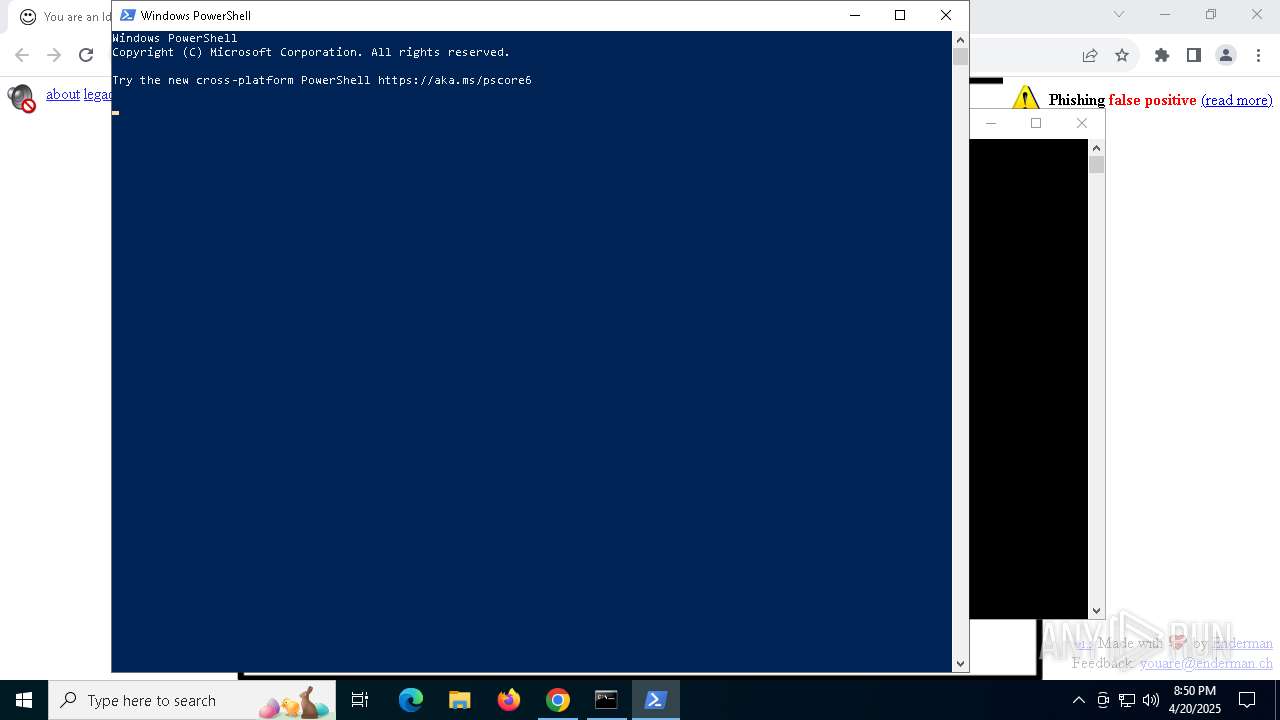Open the Chrome extensions puzzle icon
Image resolution: width=1280 pixels, height=720 pixels.
[1162, 55]
